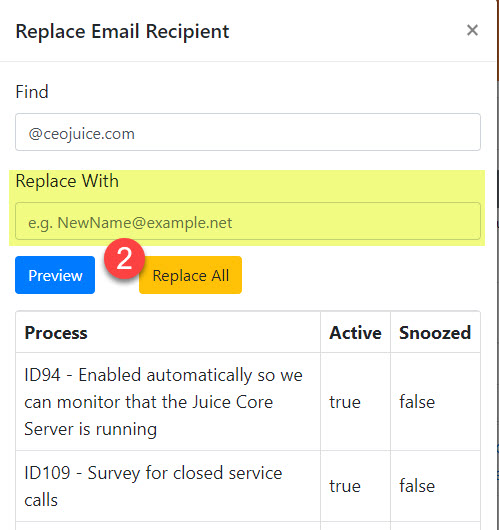499x530 pixels.
Task: Click the yellow Replace All button
Action: (190, 275)
